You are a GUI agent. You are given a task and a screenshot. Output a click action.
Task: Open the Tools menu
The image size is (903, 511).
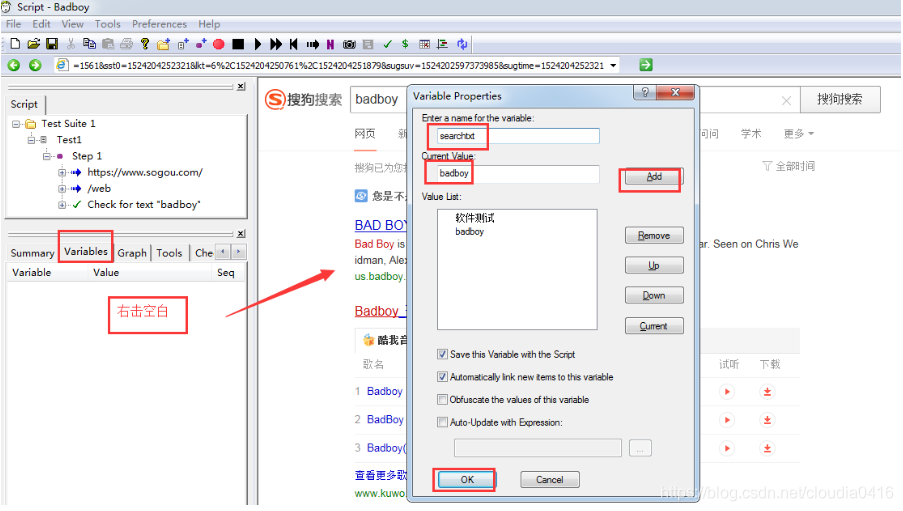pyautogui.click(x=108, y=24)
